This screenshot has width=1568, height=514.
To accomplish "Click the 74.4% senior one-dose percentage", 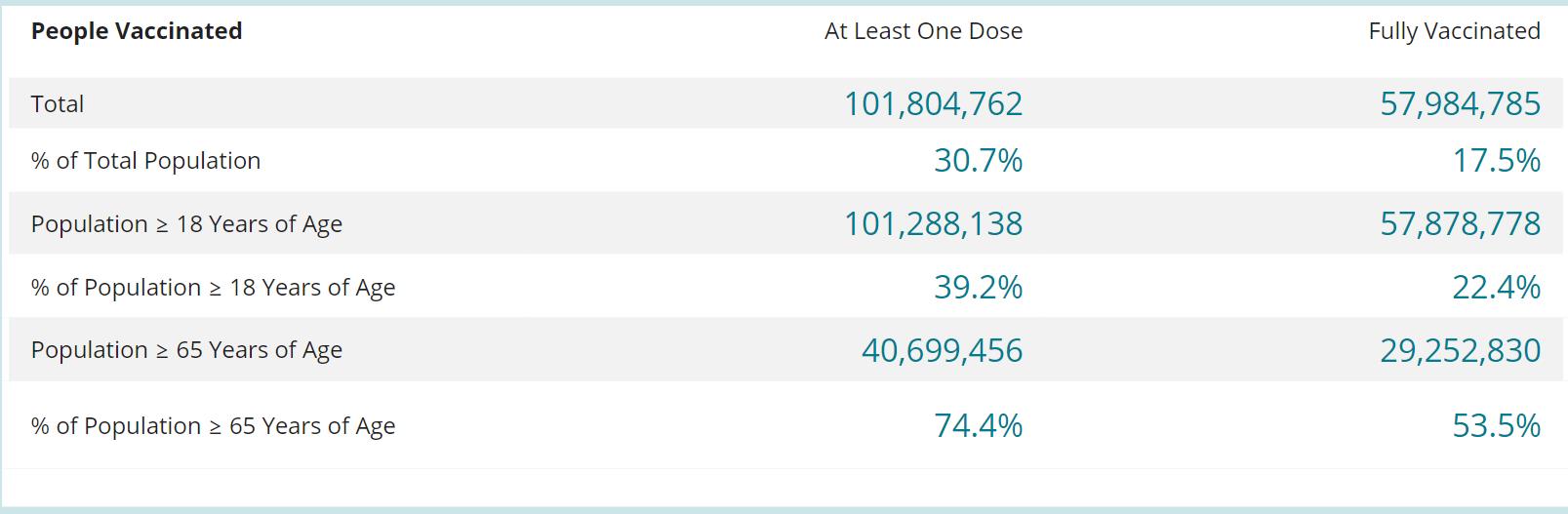I will point(978,426).
